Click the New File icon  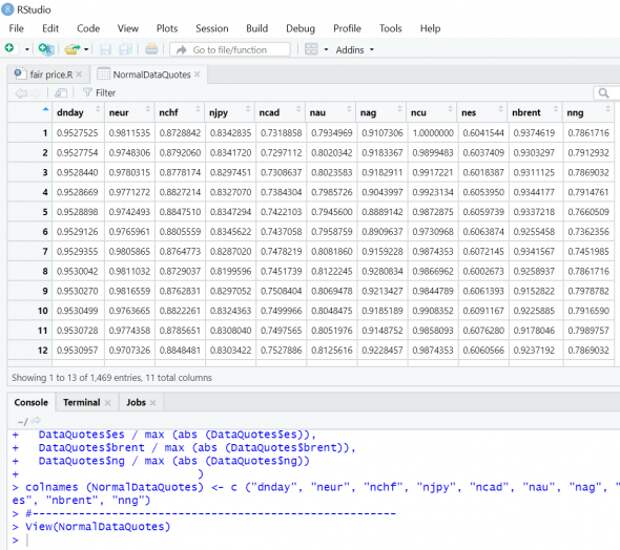pyautogui.click(x=9, y=49)
